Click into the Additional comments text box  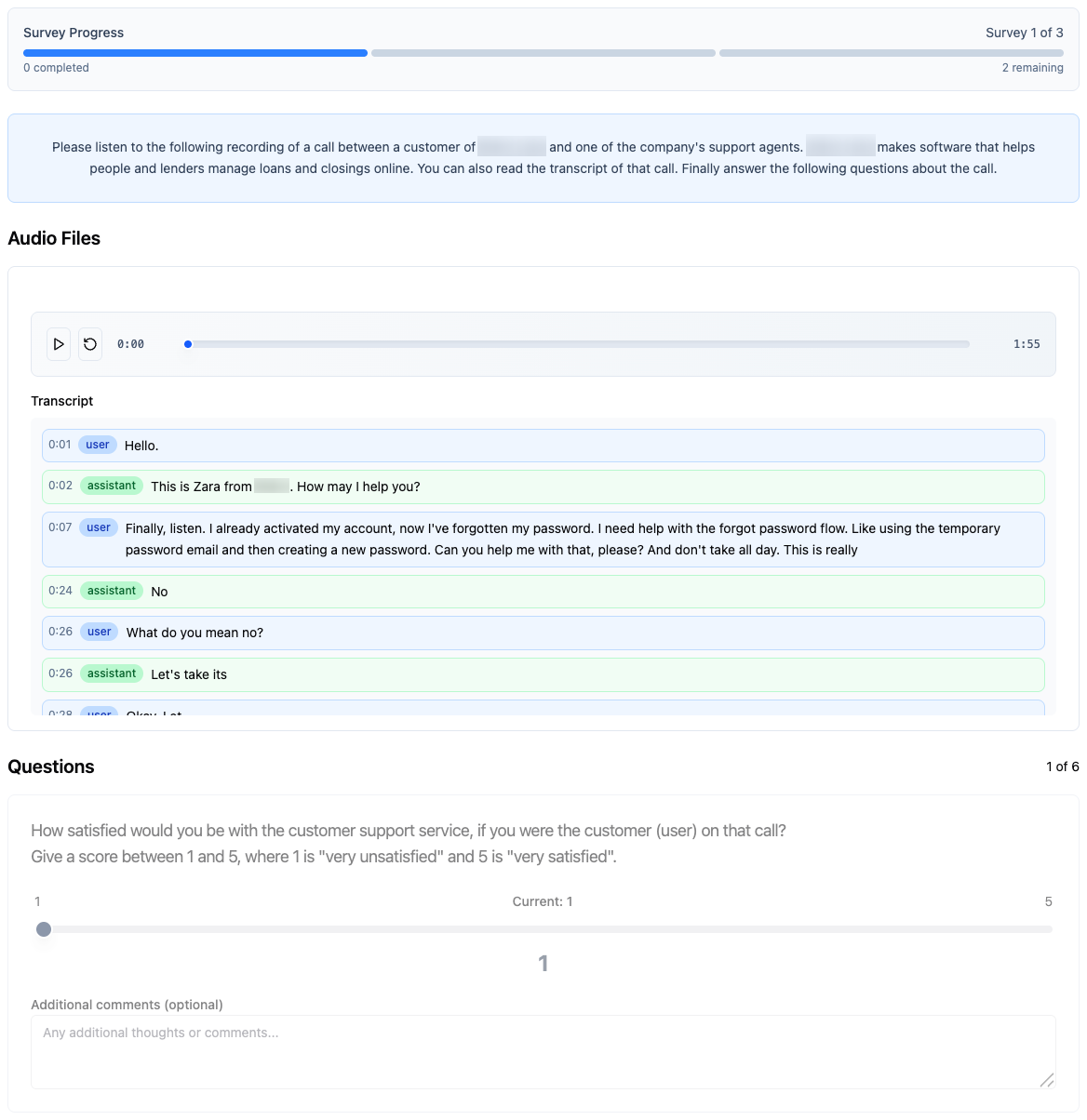[x=543, y=1051]
